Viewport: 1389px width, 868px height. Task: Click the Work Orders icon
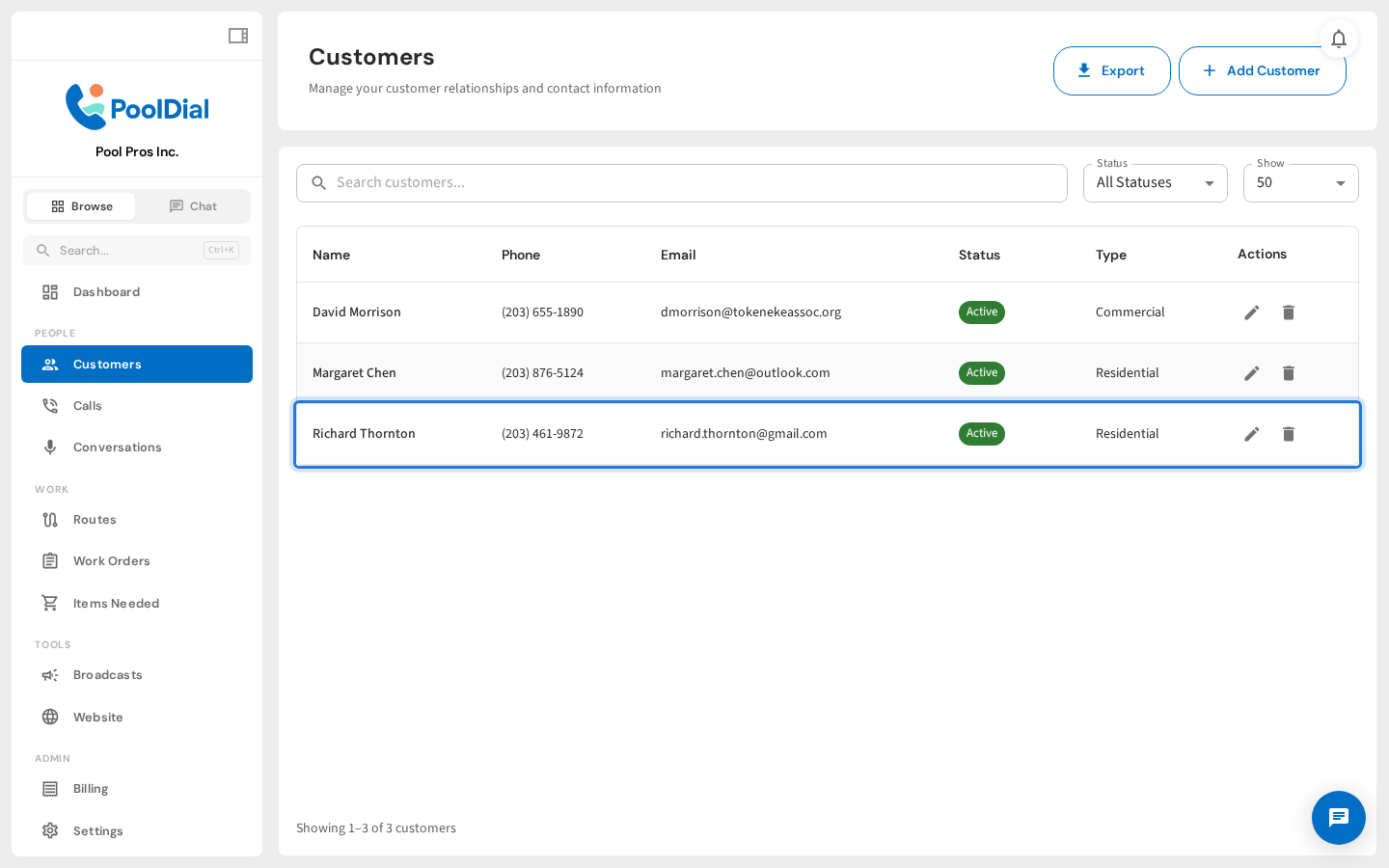point(50,560)
